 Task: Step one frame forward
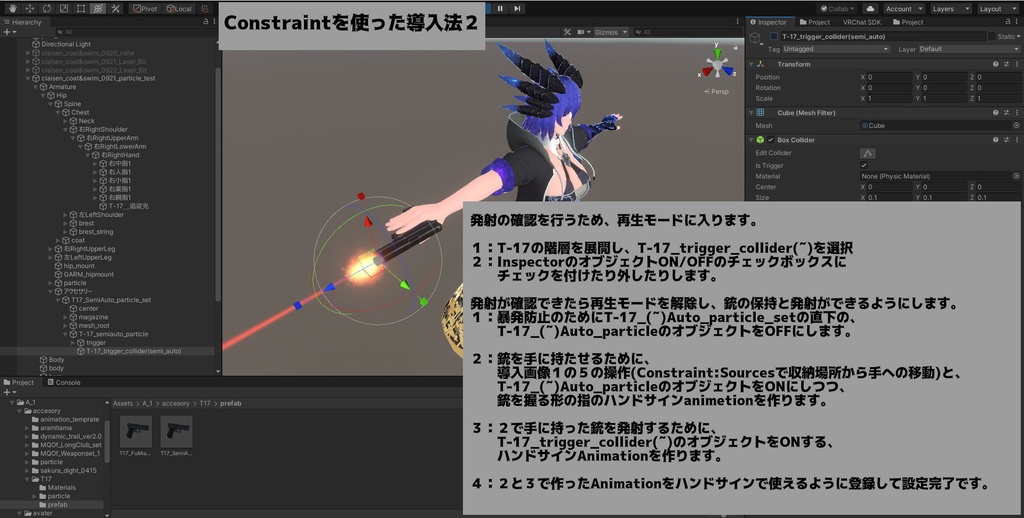click(x=517, y=8)
